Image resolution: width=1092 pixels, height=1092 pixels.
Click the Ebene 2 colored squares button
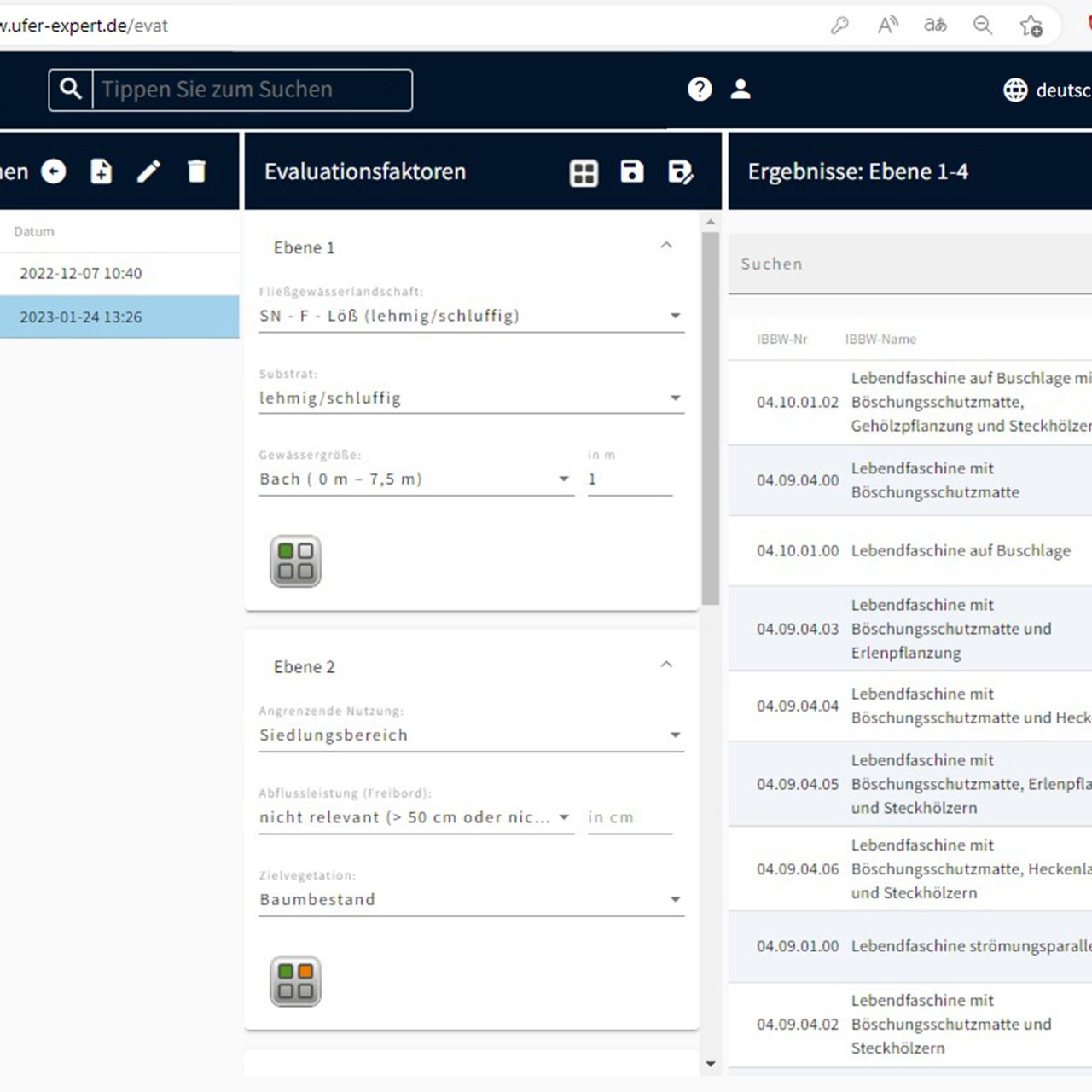coord(295,981)
